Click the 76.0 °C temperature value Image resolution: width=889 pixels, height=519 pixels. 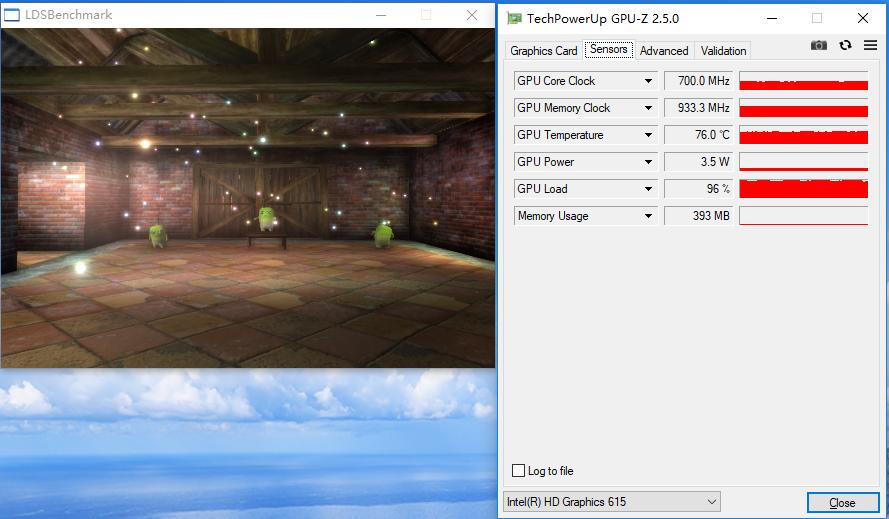tap(698, 135)
